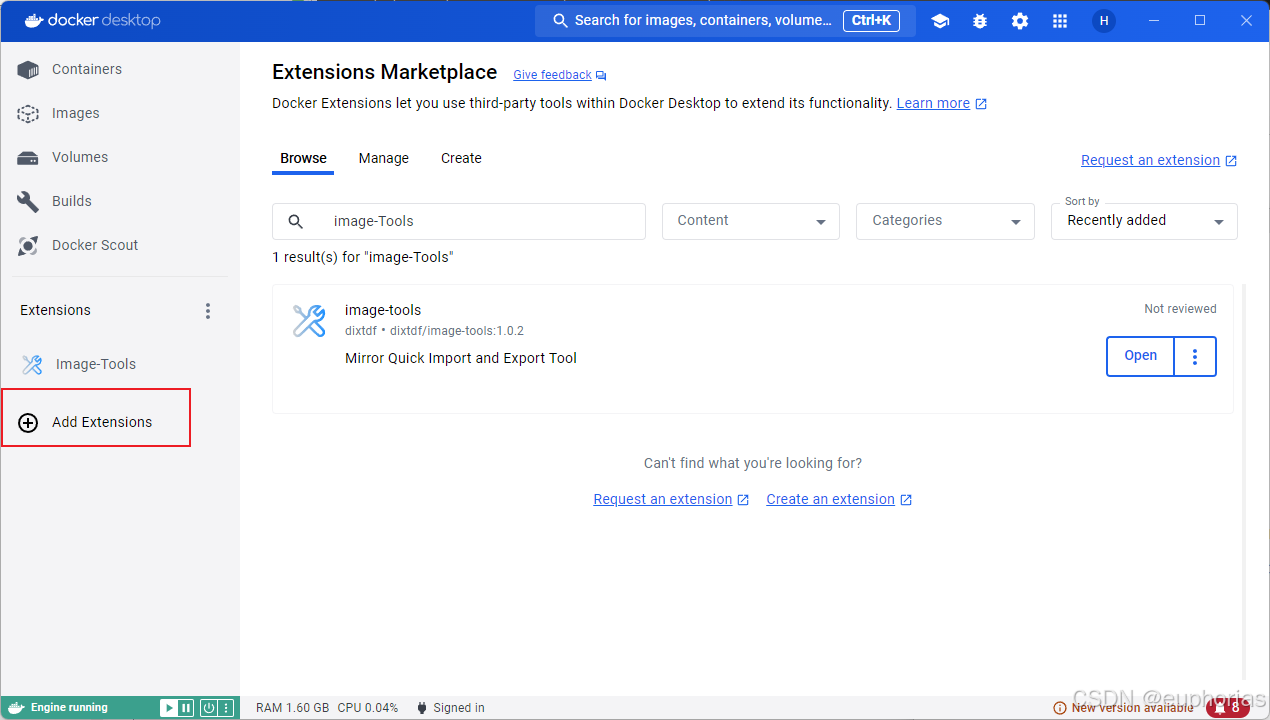The image size is (1270, 720).
Task: Open the H user account avatar
Action: [1104, 20]
